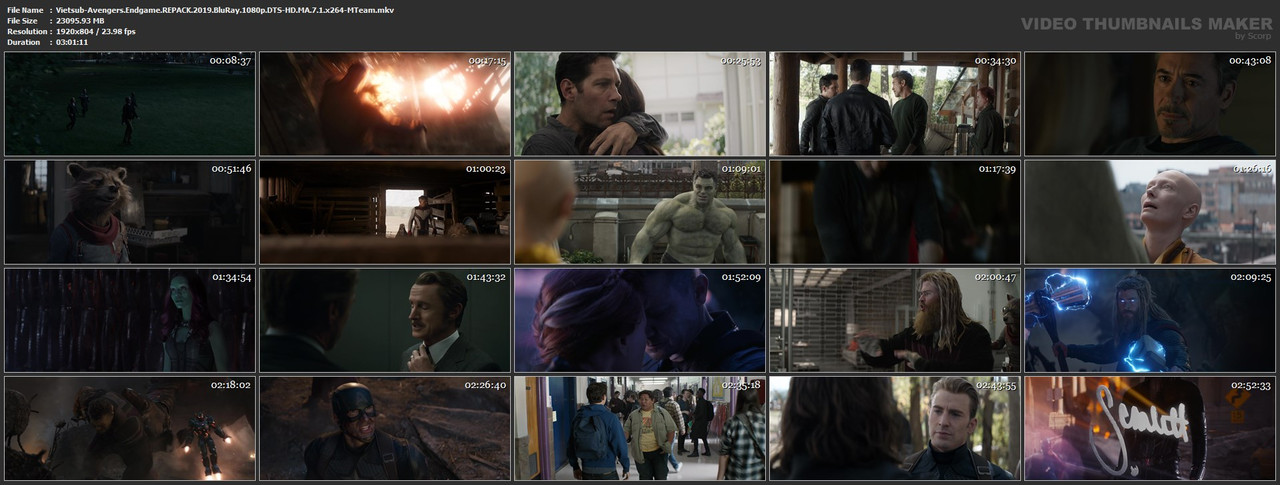Open the thumbnail timestamped 01:52:09
1280x485 pixels.
640,320
